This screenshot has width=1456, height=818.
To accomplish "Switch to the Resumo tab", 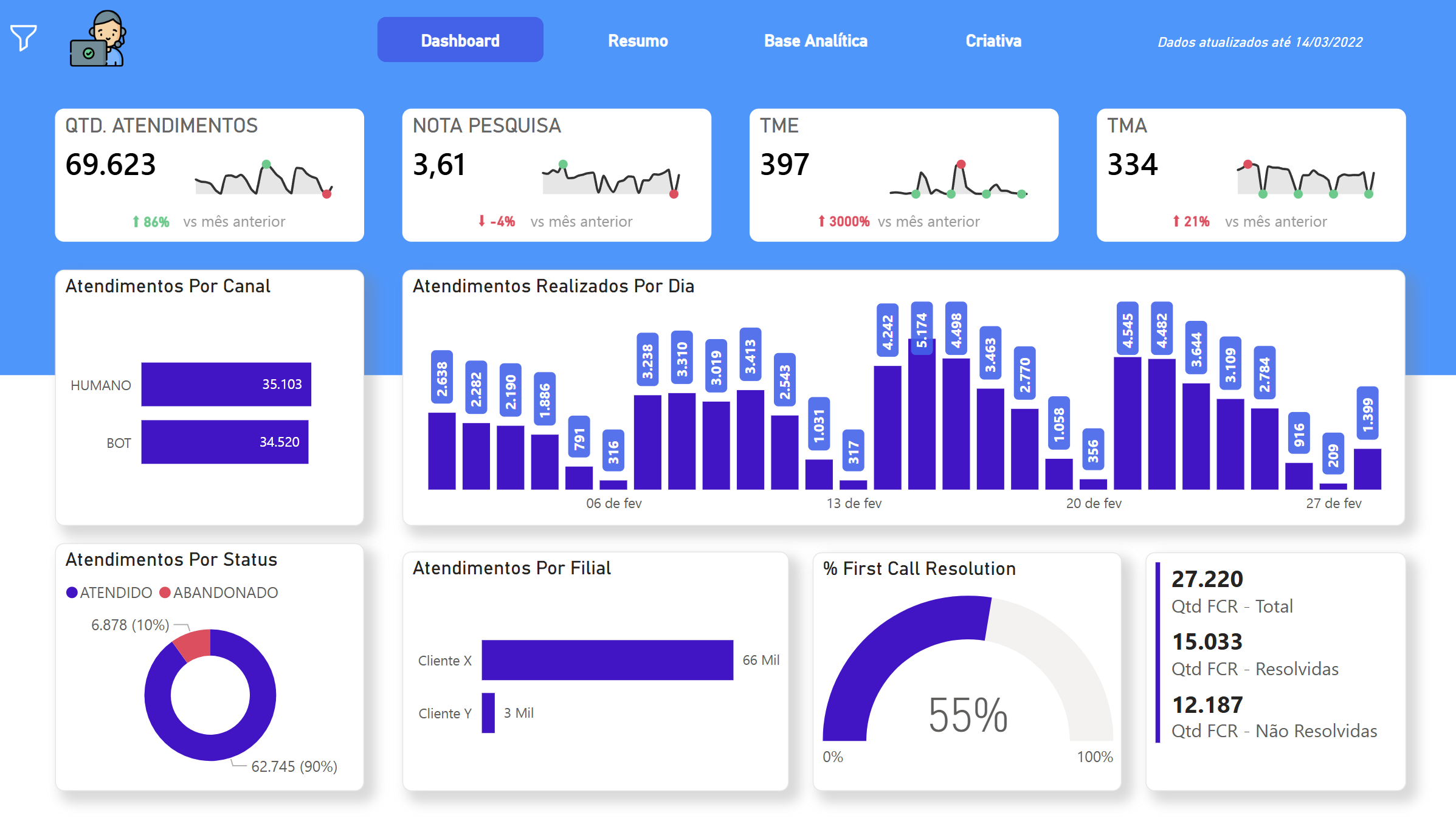I will (x=638, y=41).
